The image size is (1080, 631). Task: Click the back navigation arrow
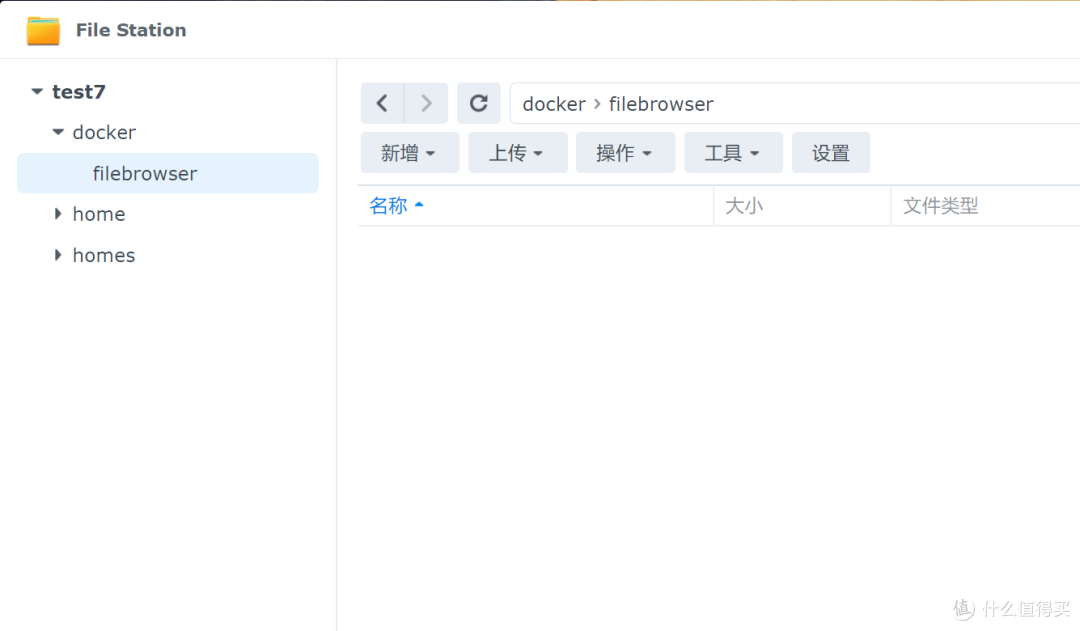pyautogui.click(x=382, y=103)
